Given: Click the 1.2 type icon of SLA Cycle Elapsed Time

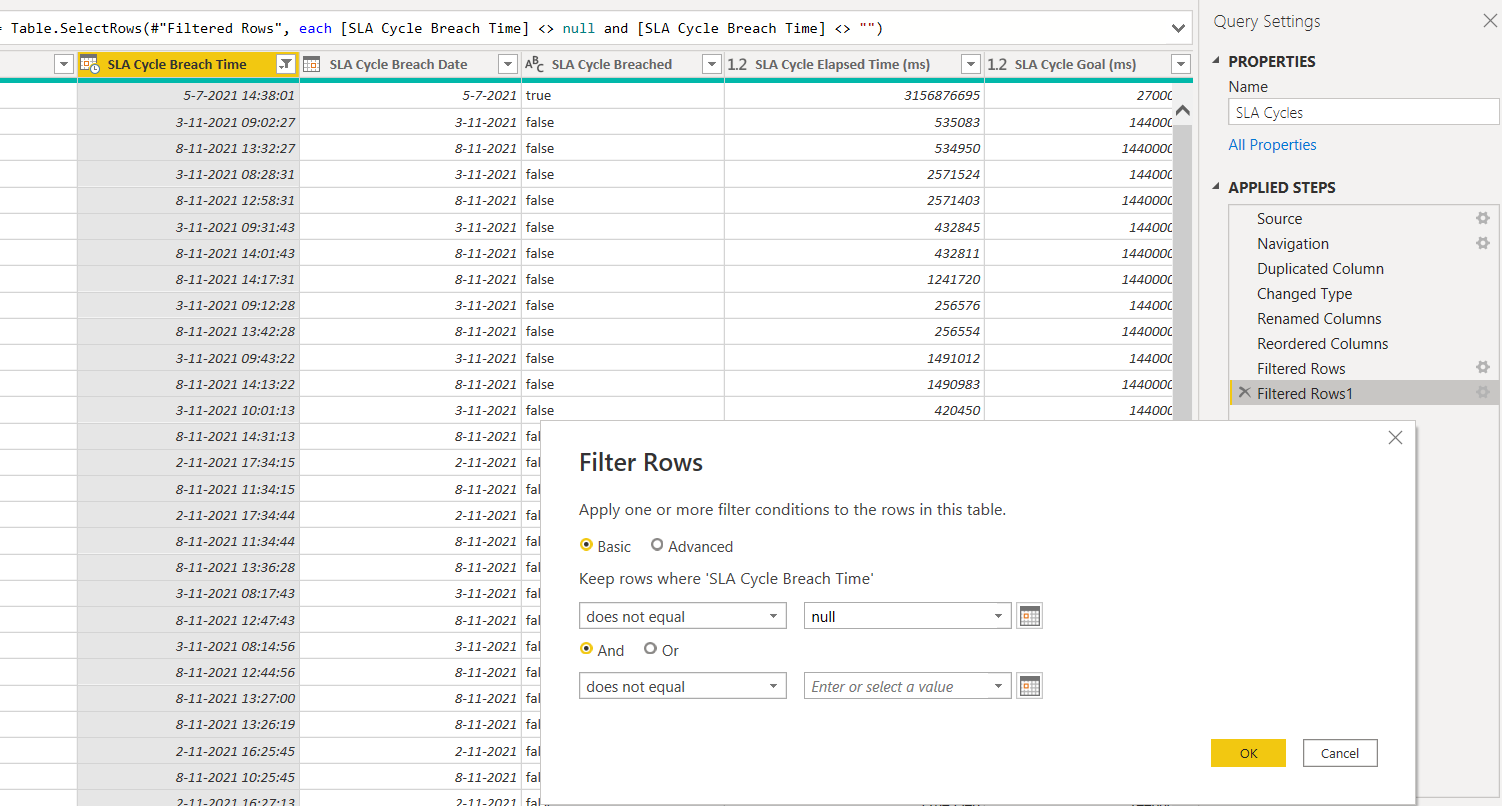Looking at the screenshot, I should [x=737, y=64].
